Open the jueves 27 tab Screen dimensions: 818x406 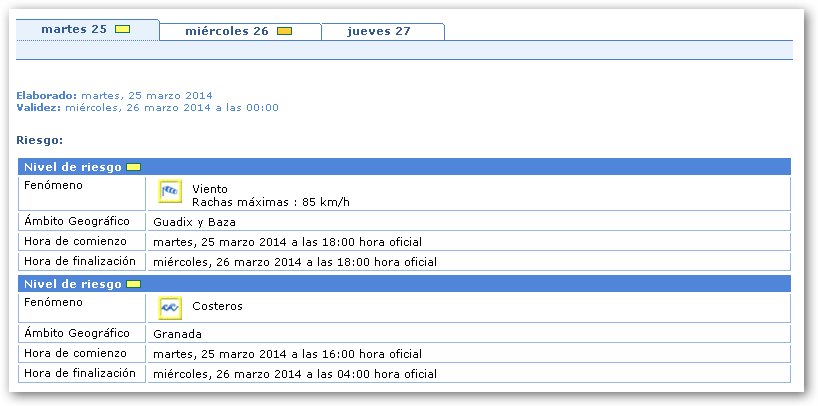tap(379, 31)
